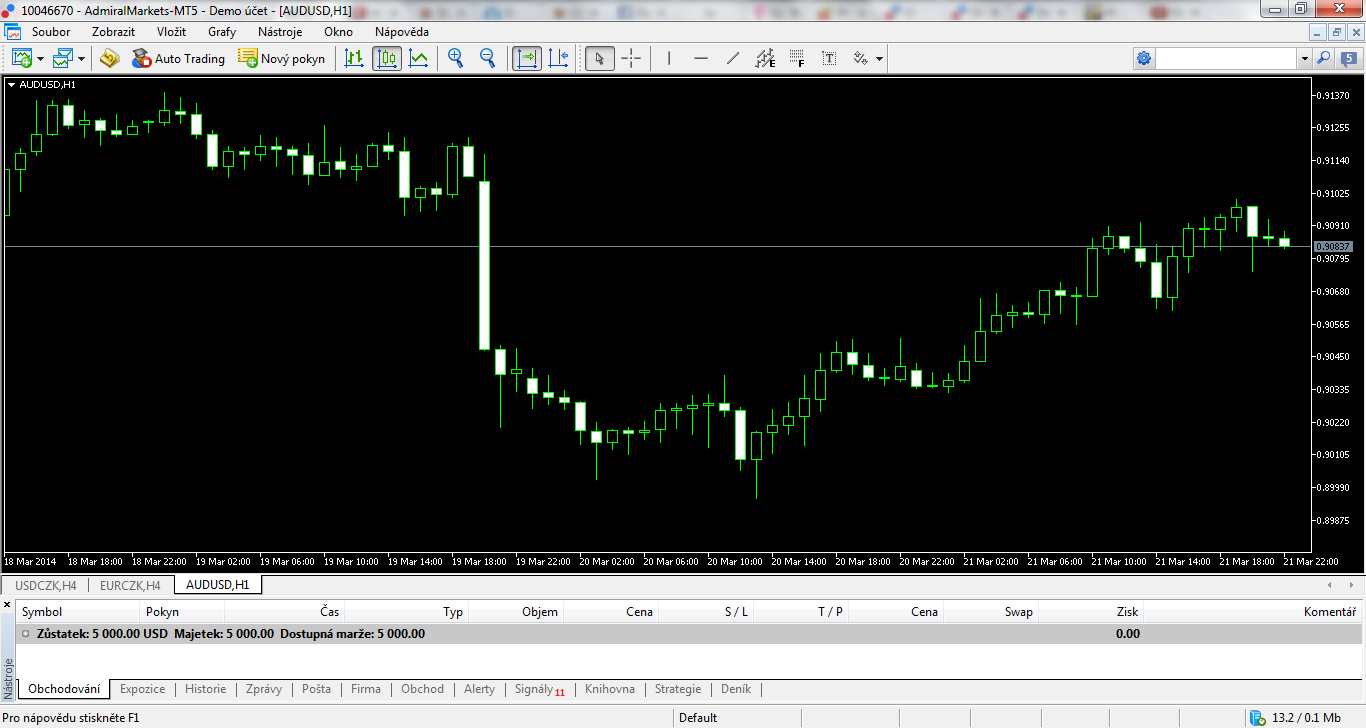The width and height of the screenshot is (1366, 728).
Task: Select the horizontal line tool
Action: click(x=701, y=58)
